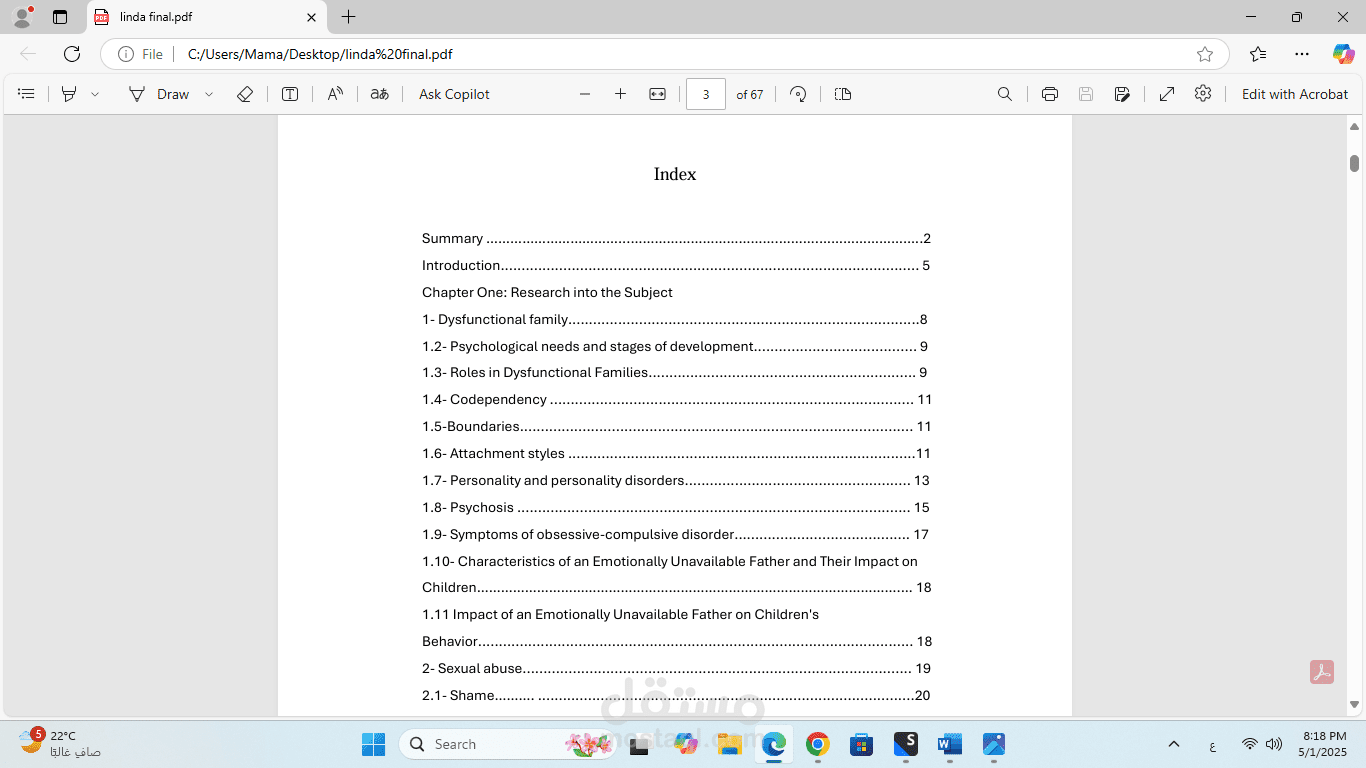The width and height of the screenshot is (1366, 768).
Task: Open the Draw options dropdown arrow
Action: 209,94
